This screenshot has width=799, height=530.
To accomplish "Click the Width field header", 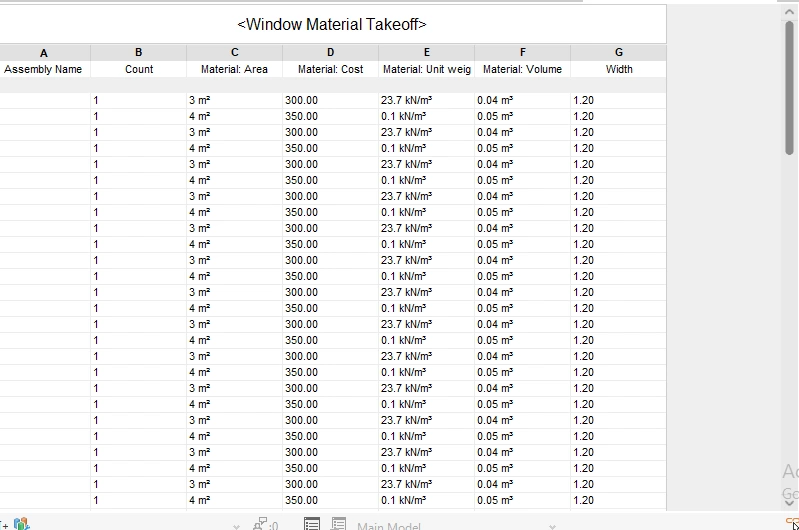I will pyautogui.click(x=619, y=69).
